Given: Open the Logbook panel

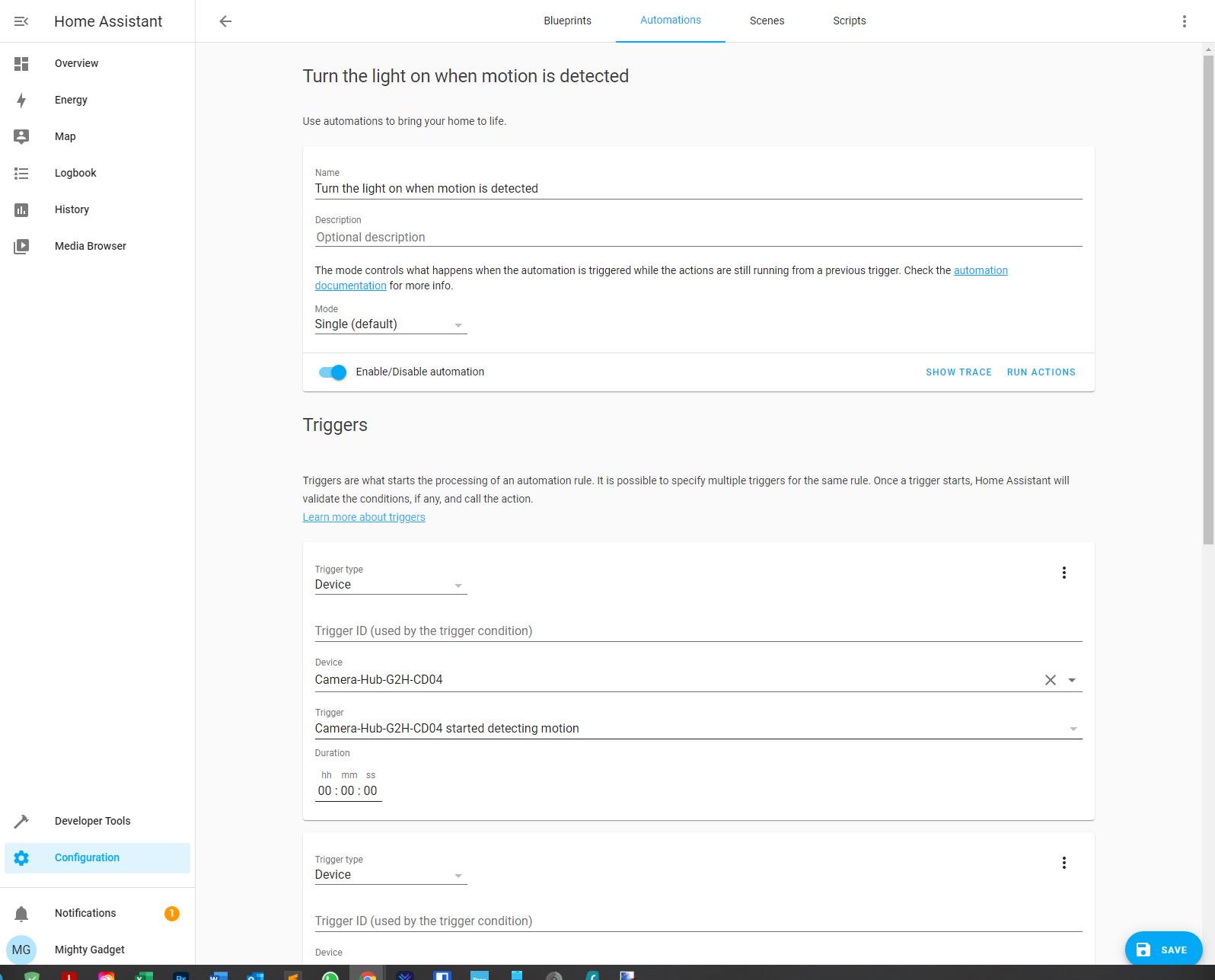Looking at the screenshot, I should [x=75, y=173].
